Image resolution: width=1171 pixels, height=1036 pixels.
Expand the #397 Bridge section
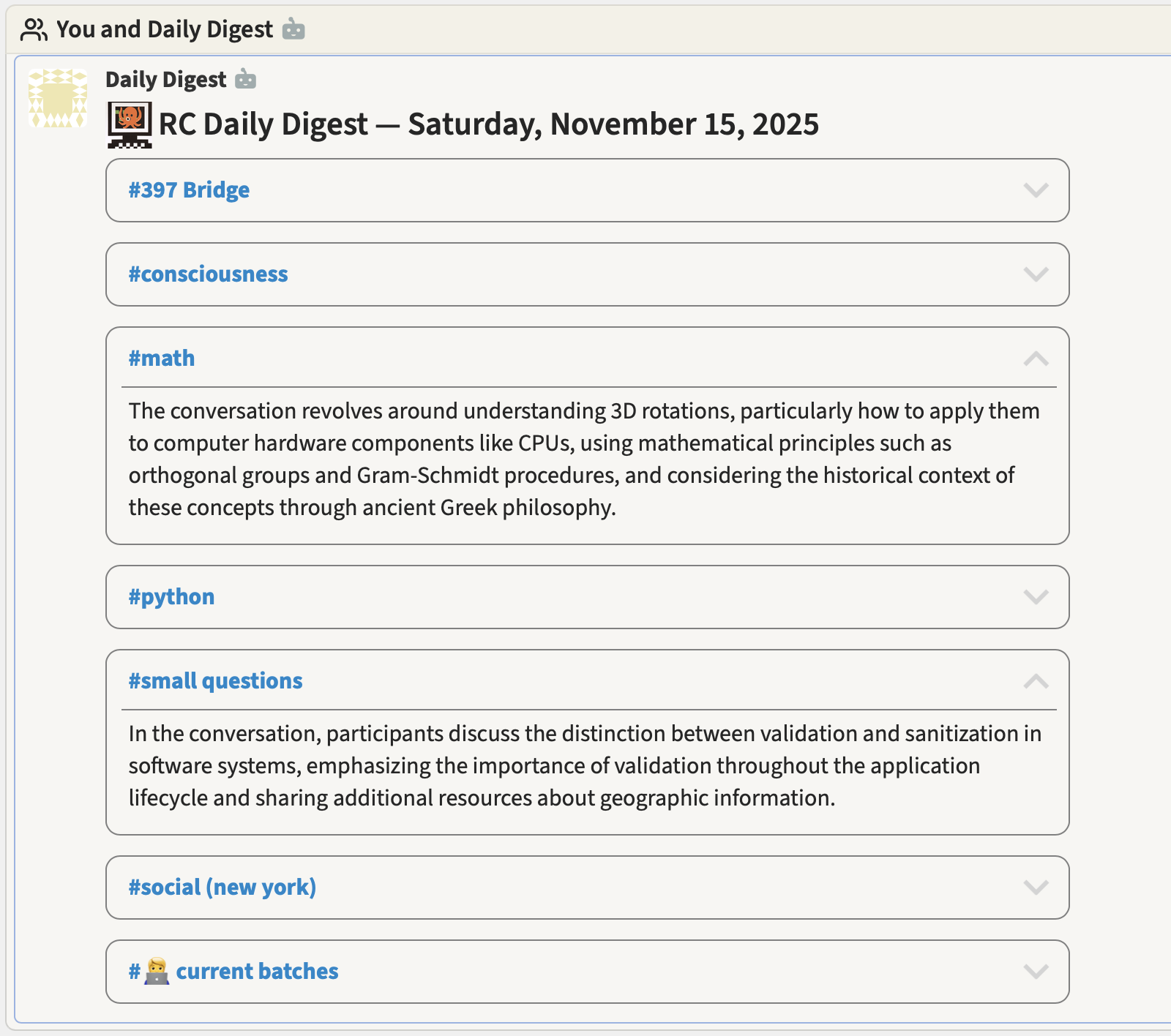(x=1036, y=190)
